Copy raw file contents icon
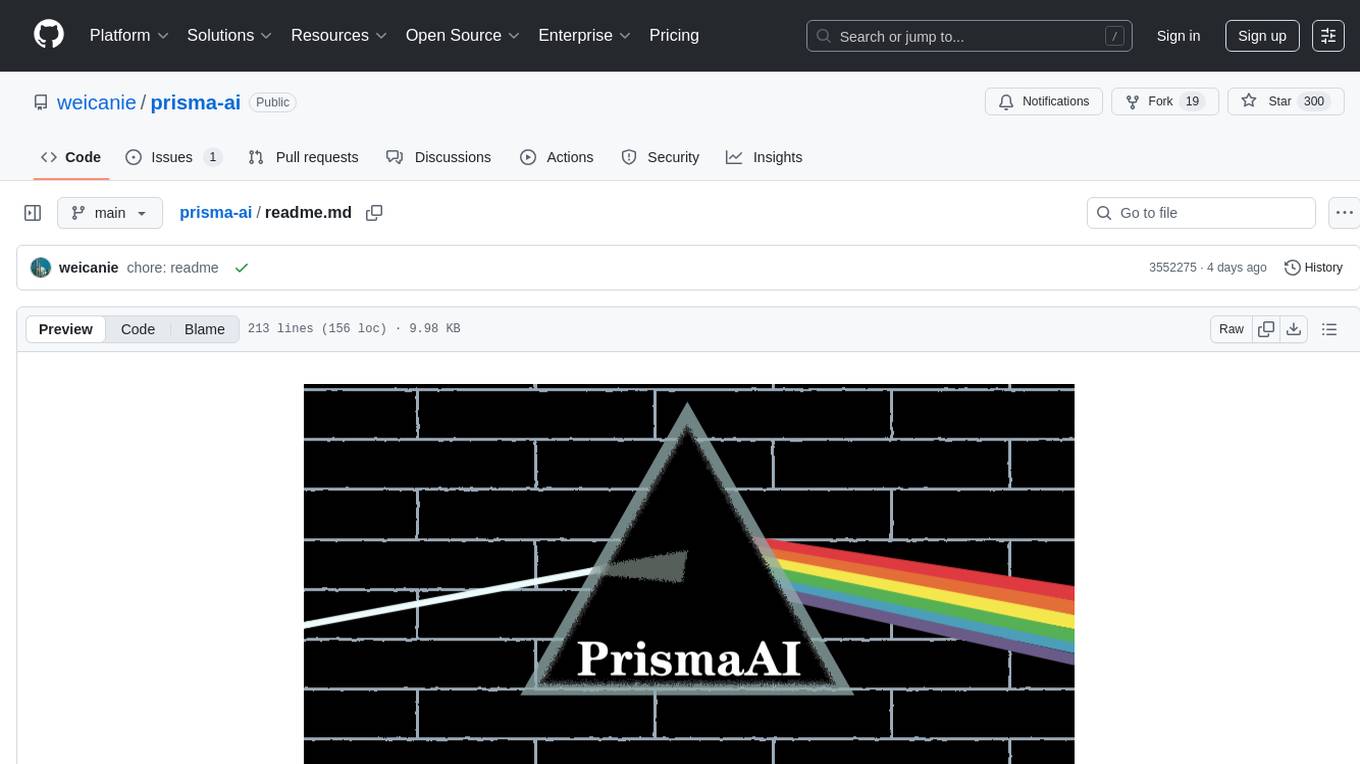The height and width of the screenshot is (764, 1360). tap(1266, 329)
